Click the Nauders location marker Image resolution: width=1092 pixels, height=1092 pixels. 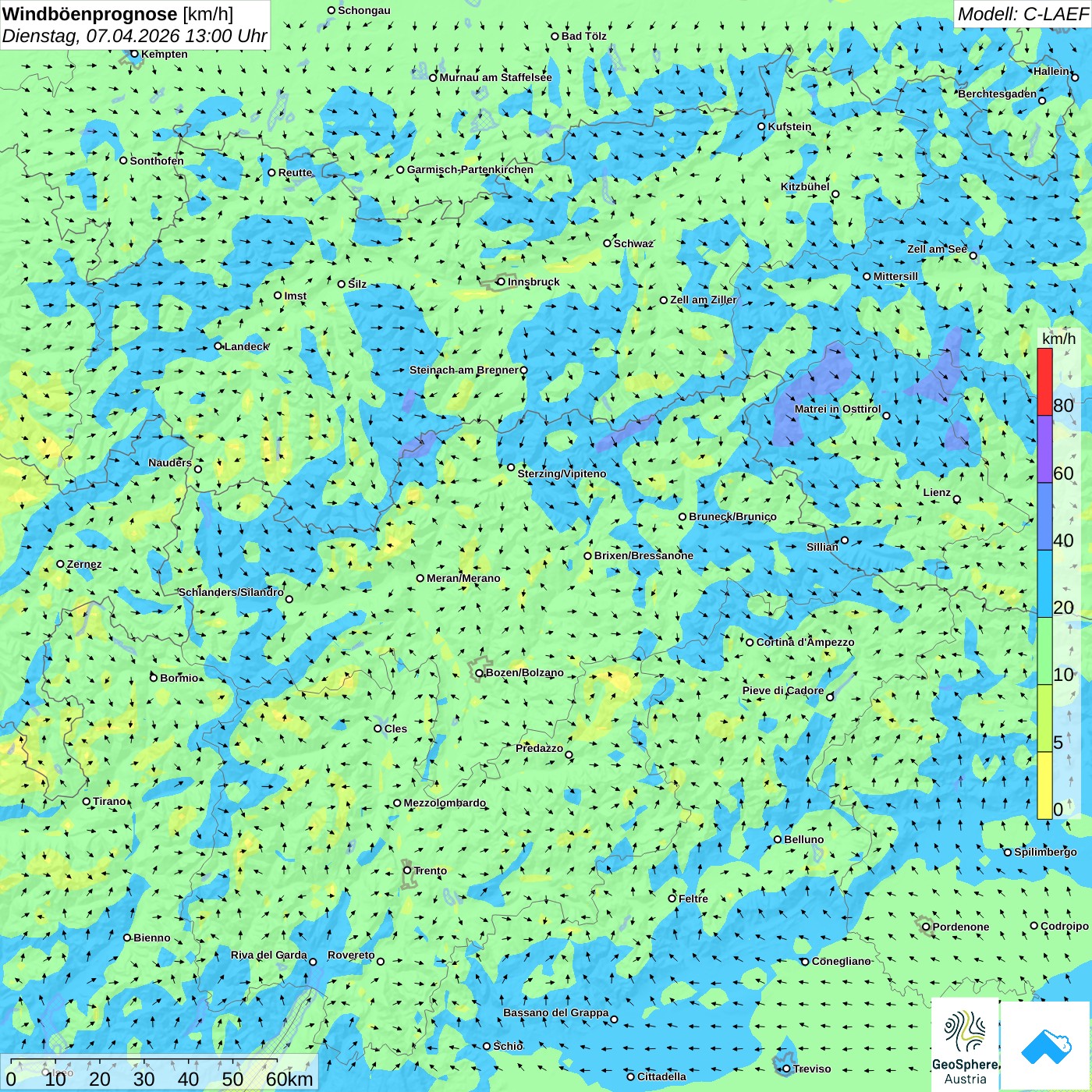click(198, 470)
